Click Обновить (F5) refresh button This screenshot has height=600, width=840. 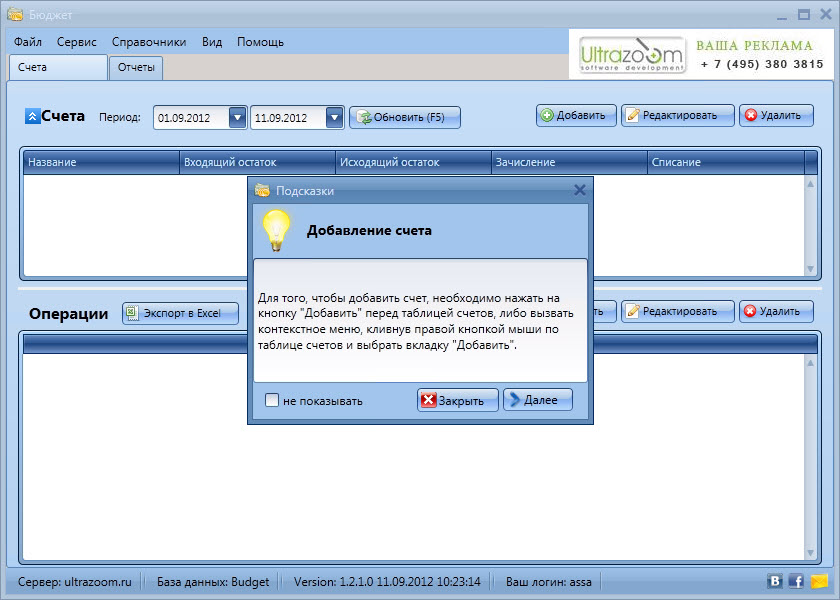(x=405, y=117)
